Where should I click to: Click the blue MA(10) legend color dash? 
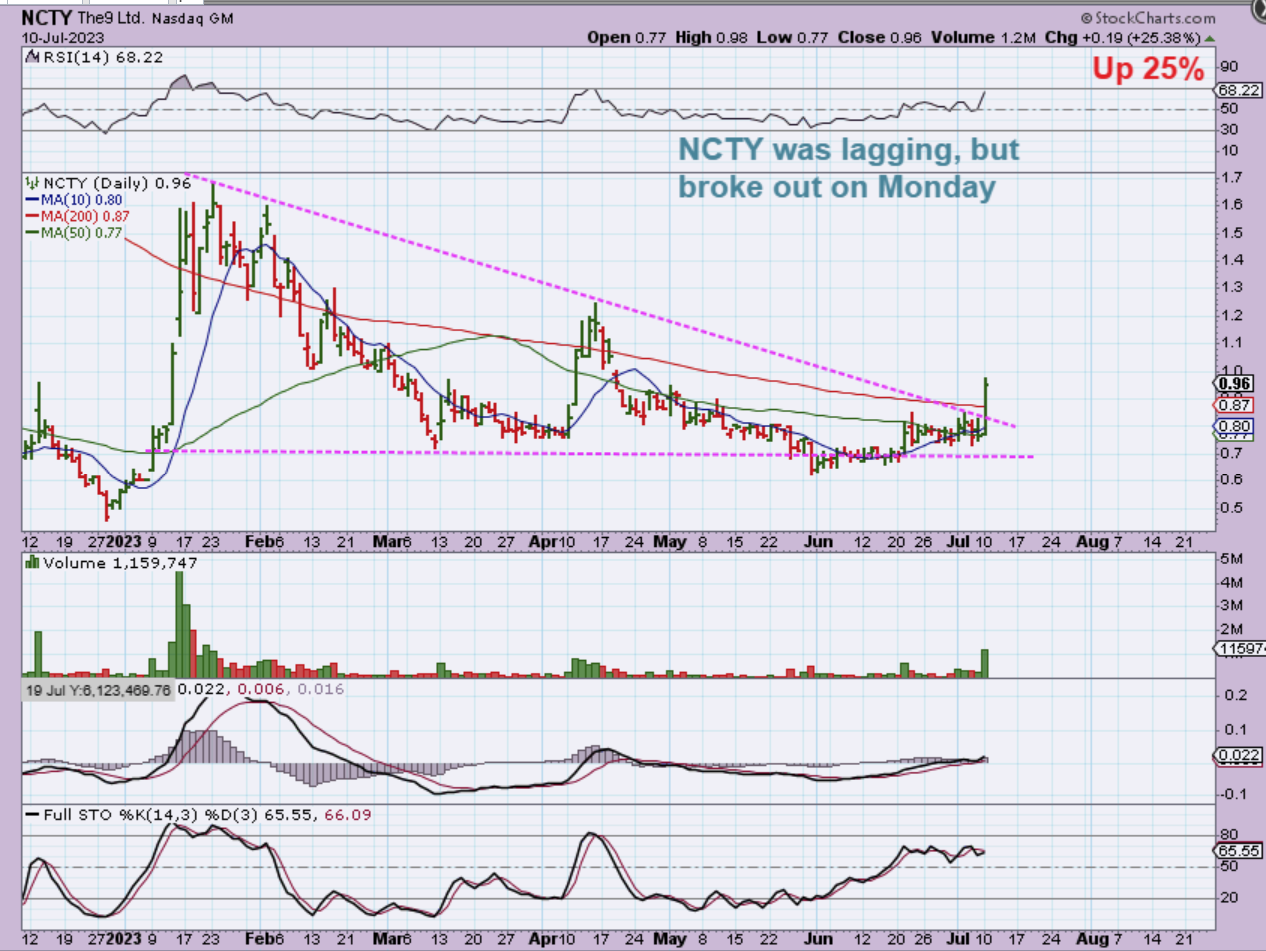30,200
